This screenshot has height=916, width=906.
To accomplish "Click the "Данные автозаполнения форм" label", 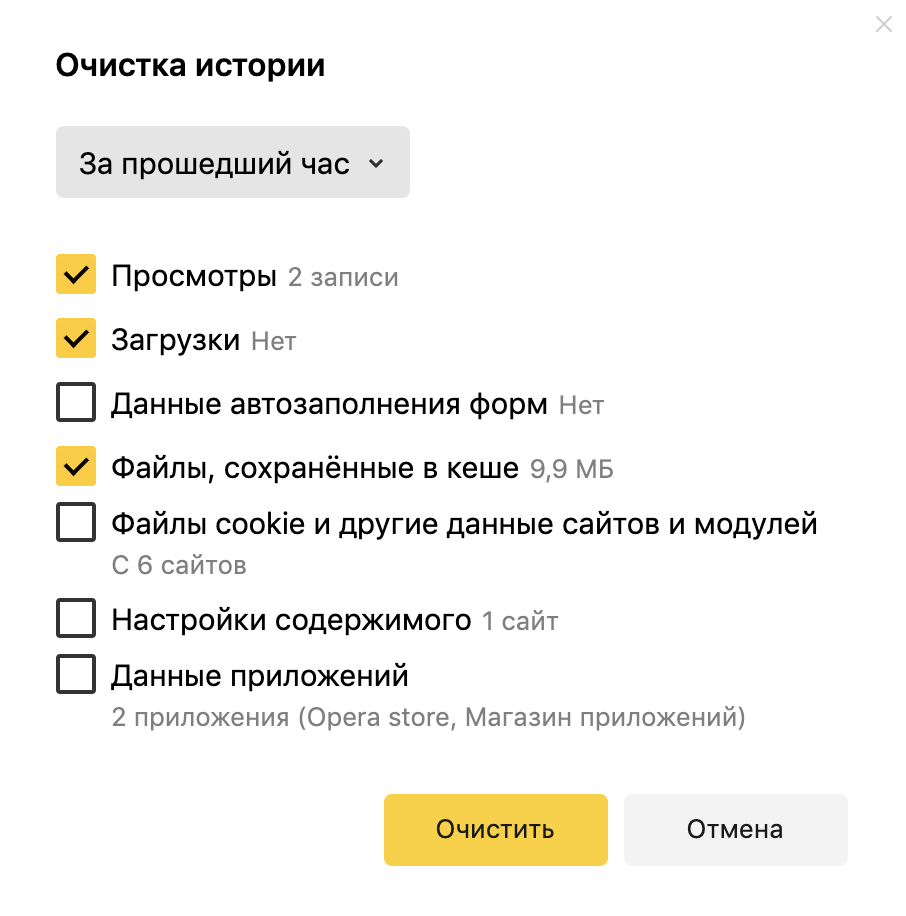I will pos(329,404).
